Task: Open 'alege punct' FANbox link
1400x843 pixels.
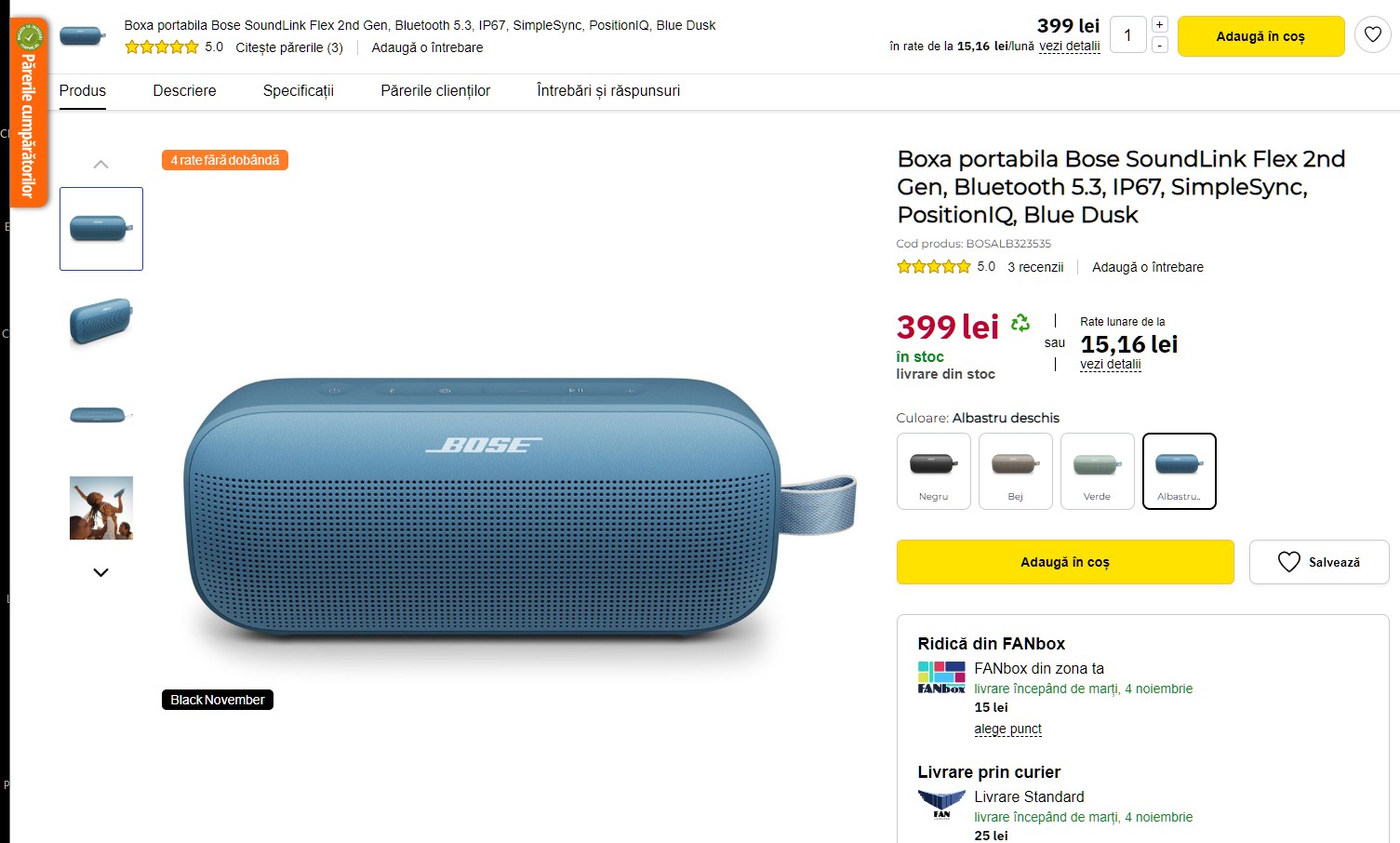Action: [1007, 729]
